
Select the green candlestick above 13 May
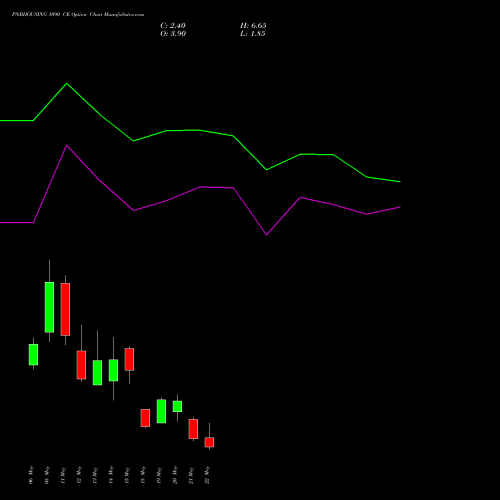tap(97, 372)
